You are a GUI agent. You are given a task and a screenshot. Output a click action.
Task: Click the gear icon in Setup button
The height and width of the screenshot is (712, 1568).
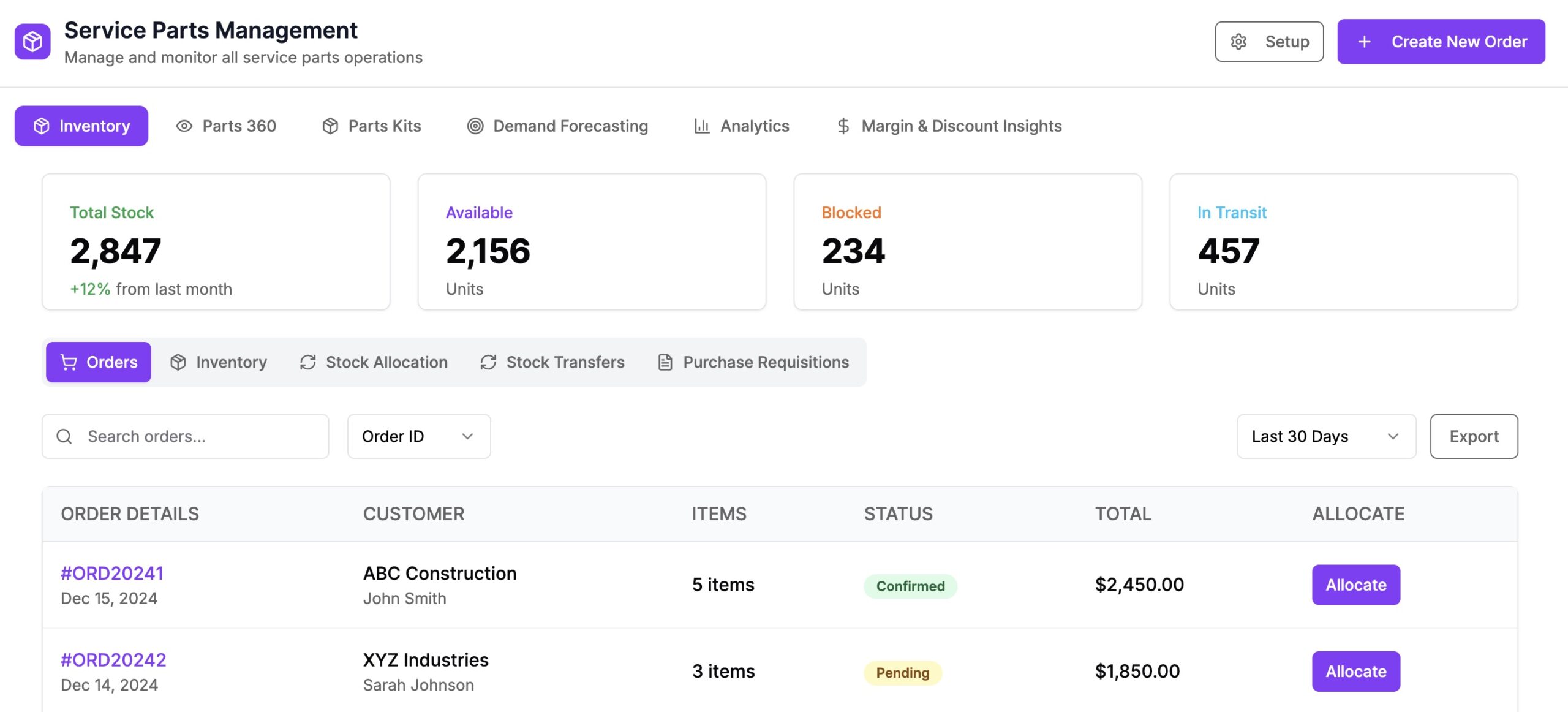[1238, 42]
